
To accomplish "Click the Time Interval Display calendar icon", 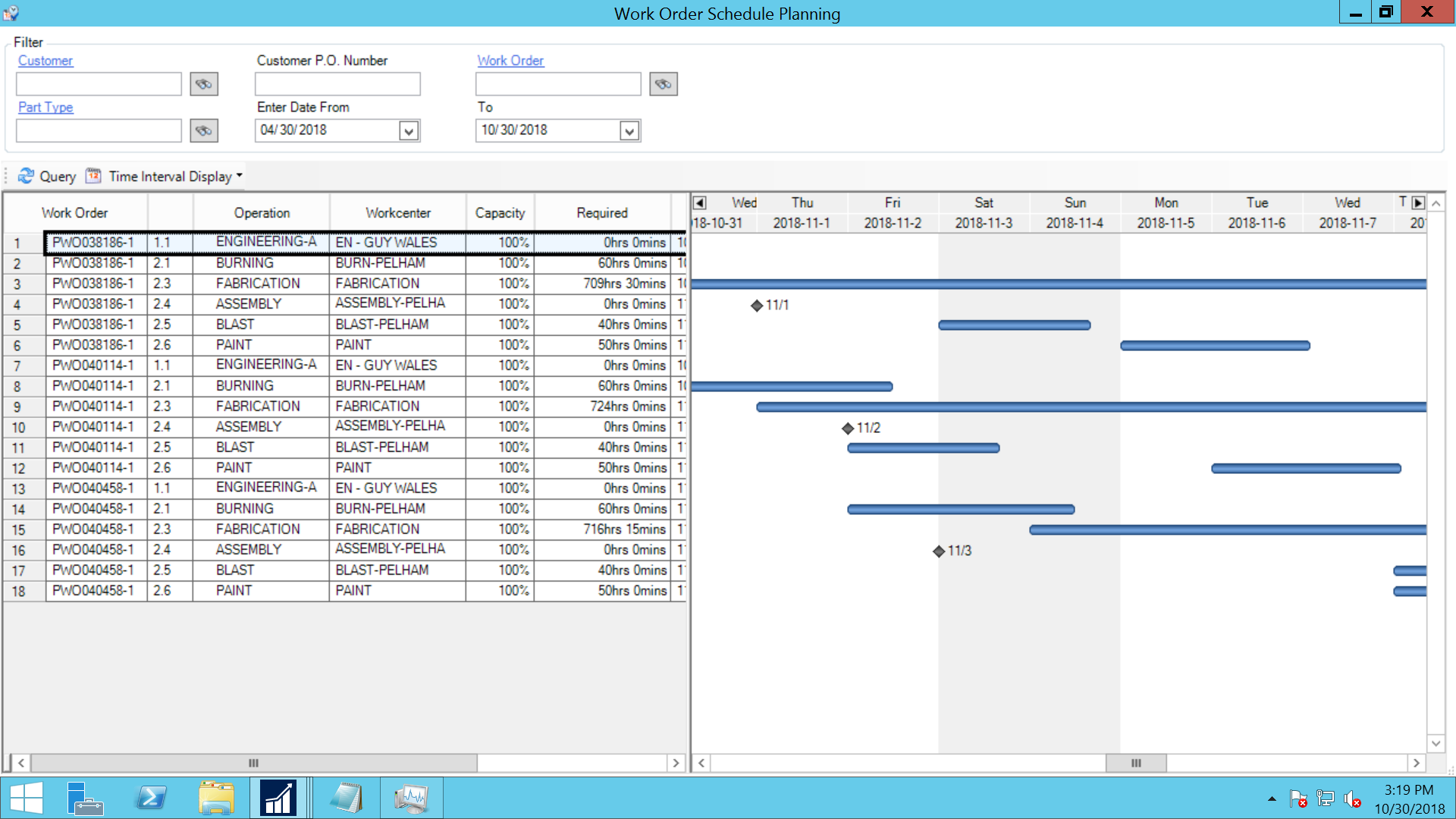I will click(x=93, y=176).
